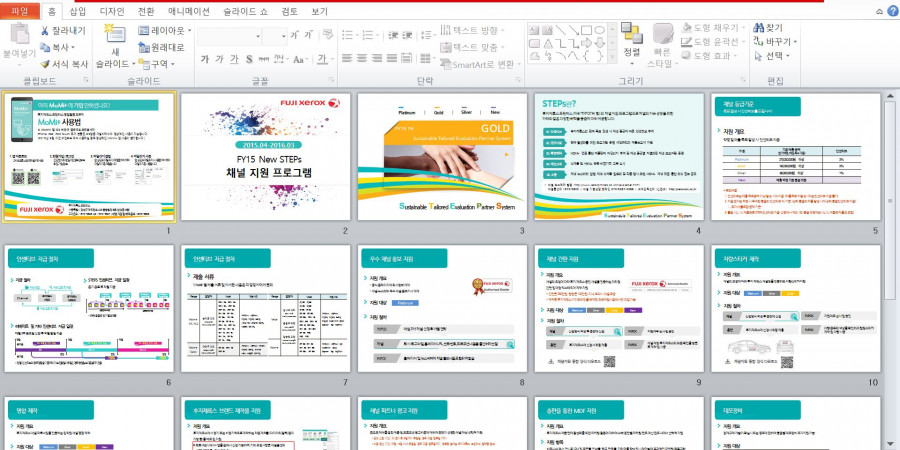Select the down block arrow shape
This screenshot has width=900, height=450.
(600, 43)
